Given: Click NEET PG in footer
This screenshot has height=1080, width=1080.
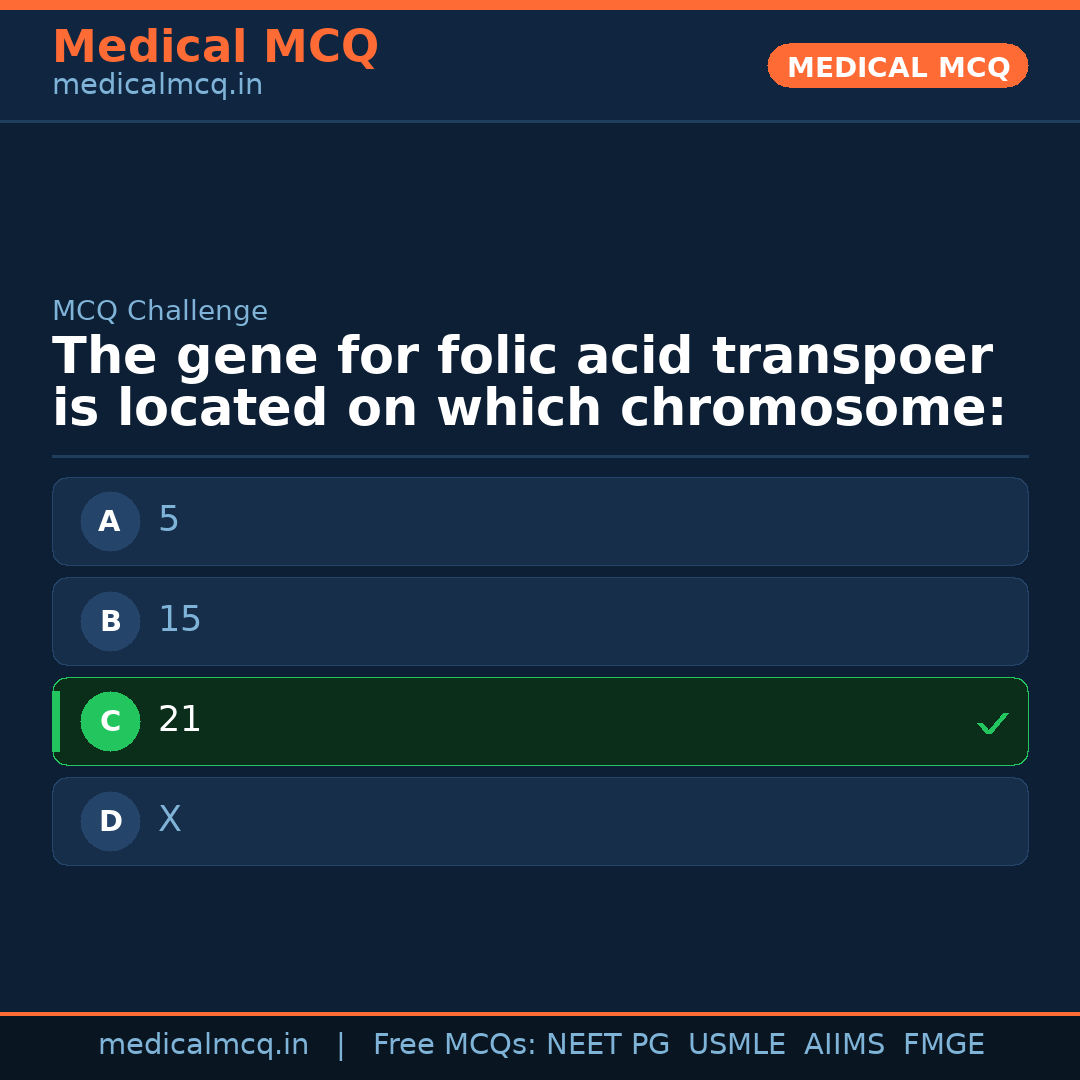Looking at the screenshot, I should (608, 1045).
